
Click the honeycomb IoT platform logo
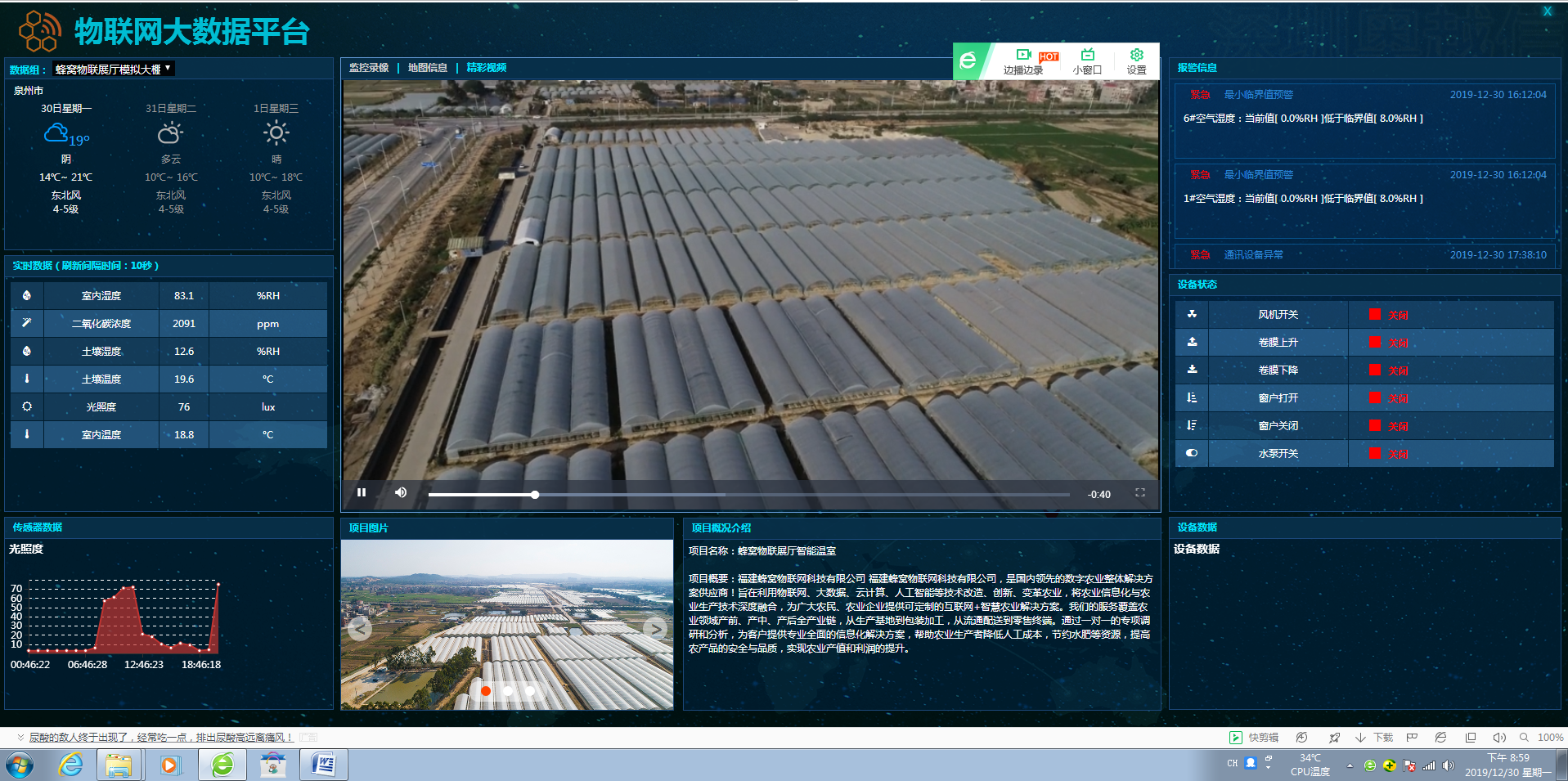click(39, 31)
